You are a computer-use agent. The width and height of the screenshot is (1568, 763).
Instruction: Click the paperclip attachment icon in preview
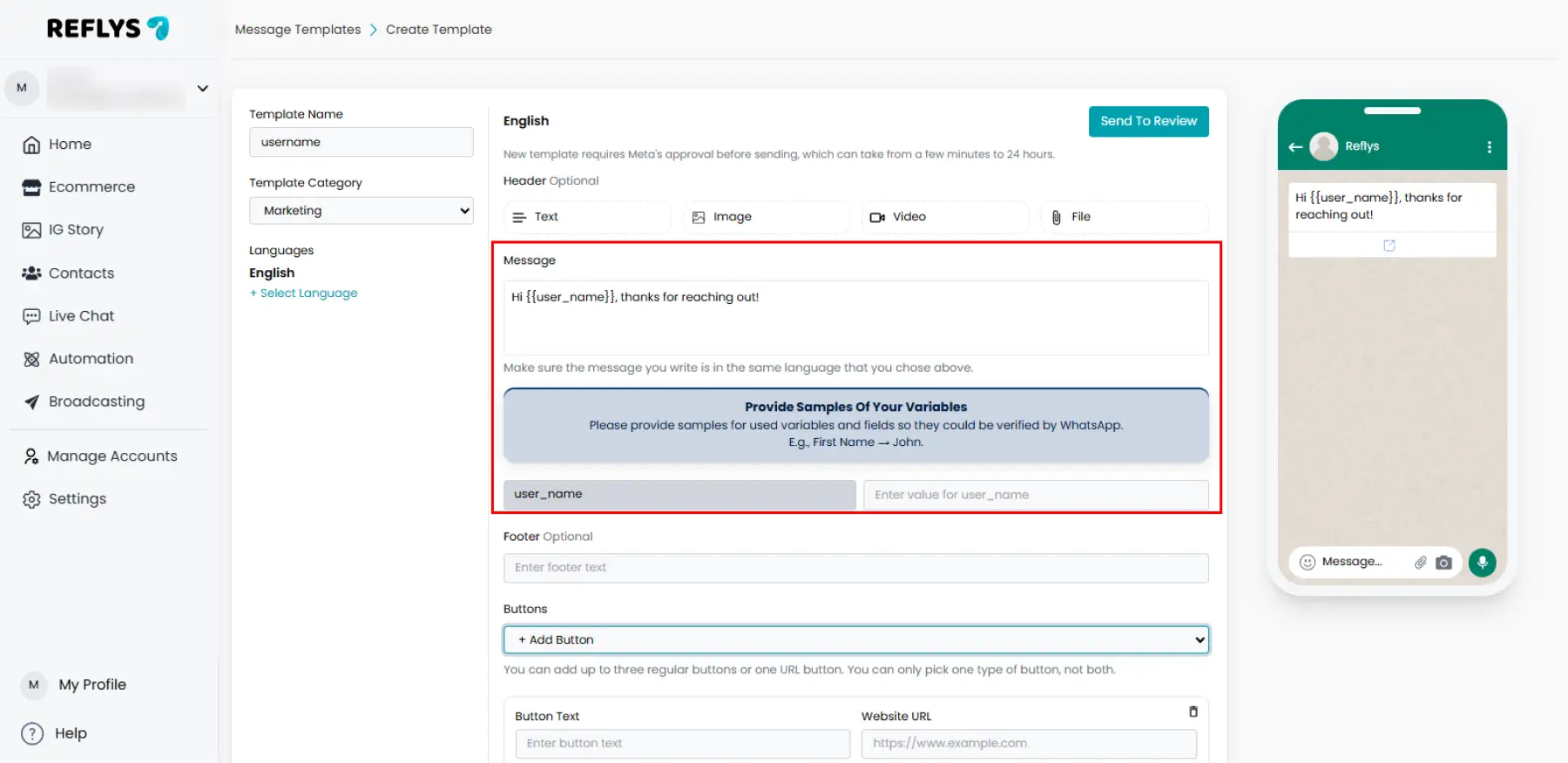point(1420,563)
